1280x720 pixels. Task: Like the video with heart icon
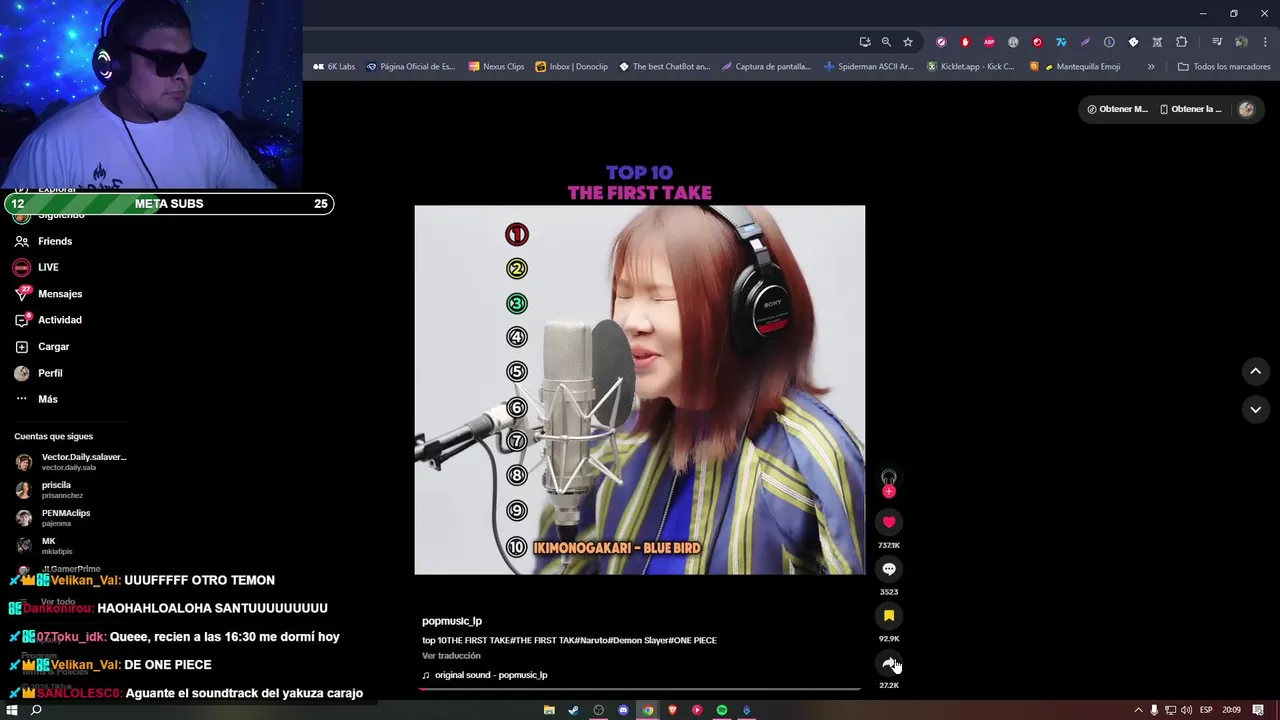coord(889,522)
